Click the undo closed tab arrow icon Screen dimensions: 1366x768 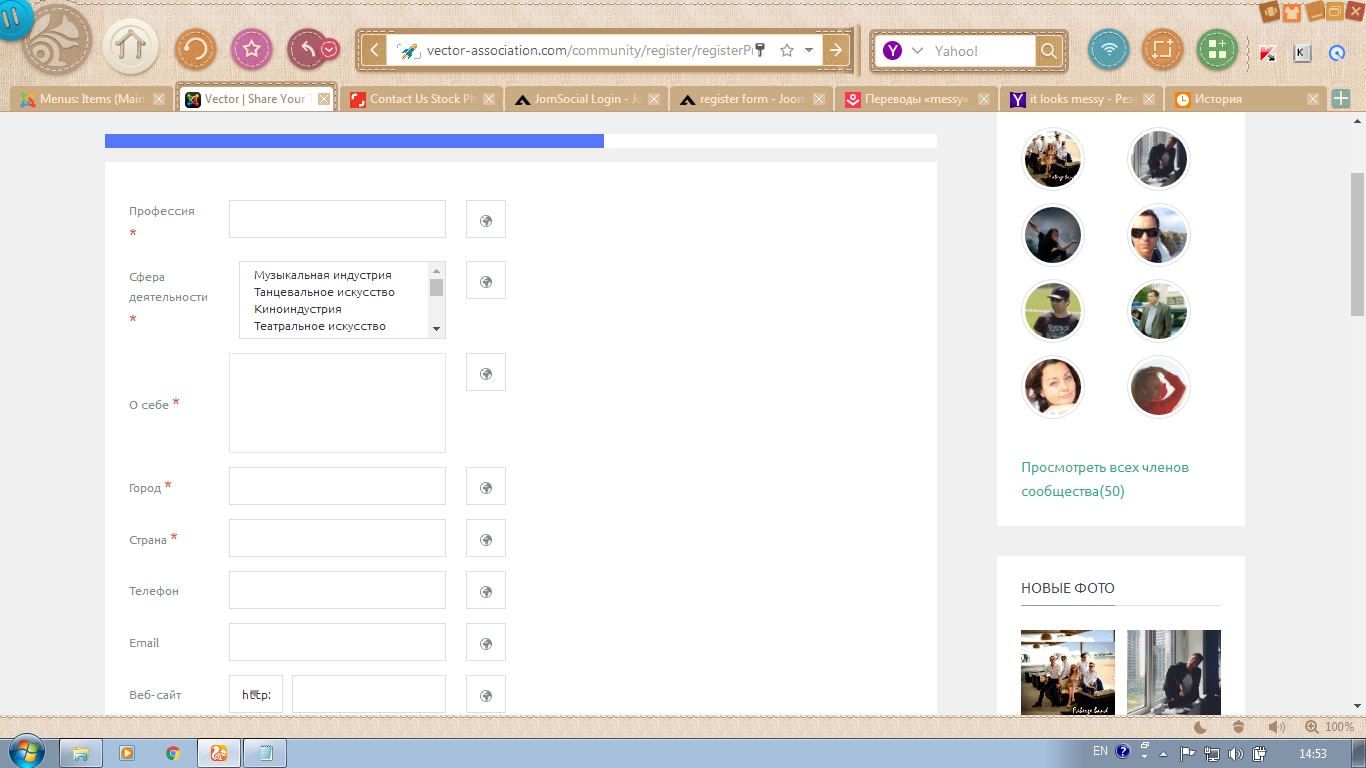[307, 49]
